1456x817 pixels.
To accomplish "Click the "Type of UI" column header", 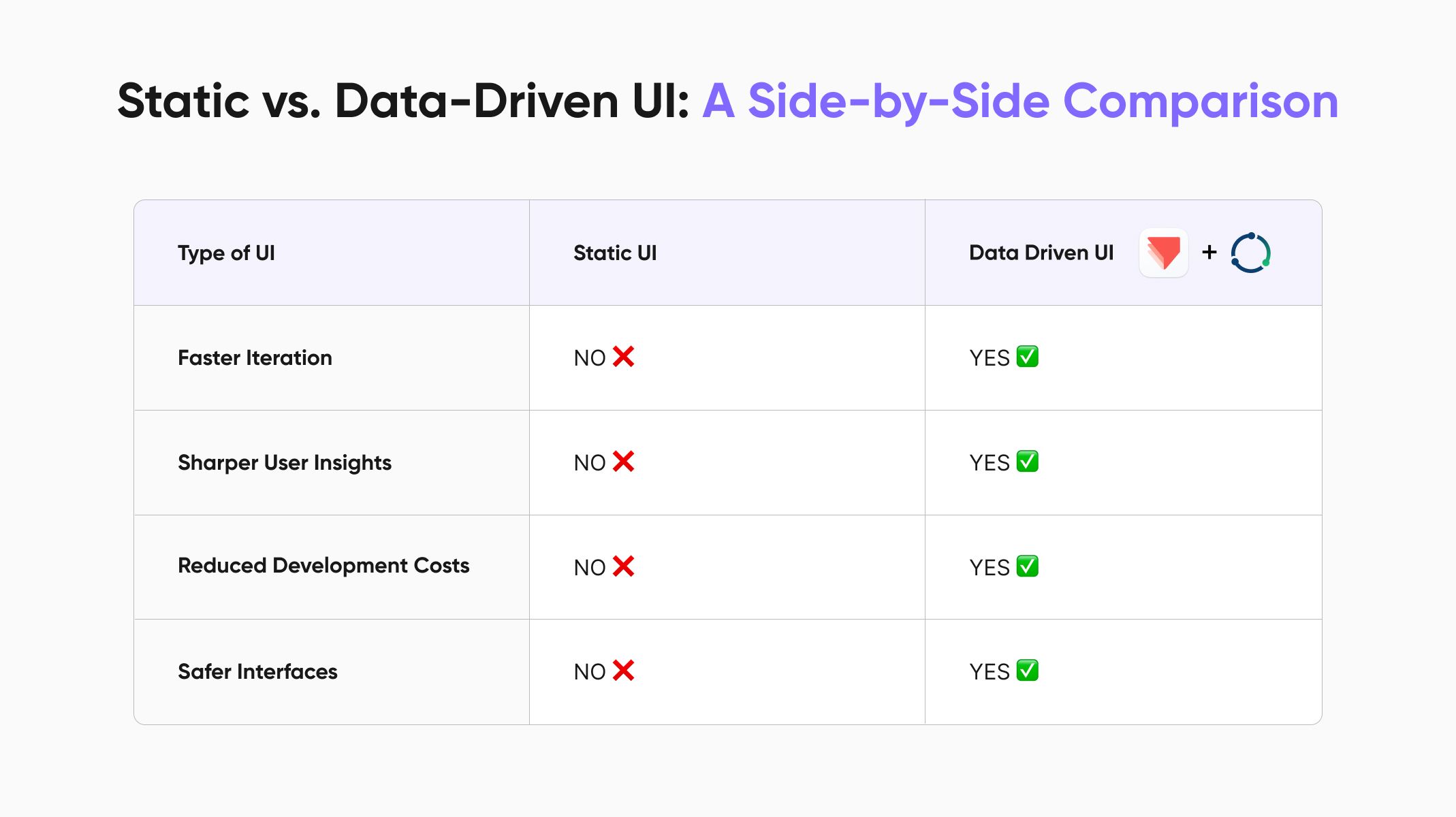I will [226, 253].
